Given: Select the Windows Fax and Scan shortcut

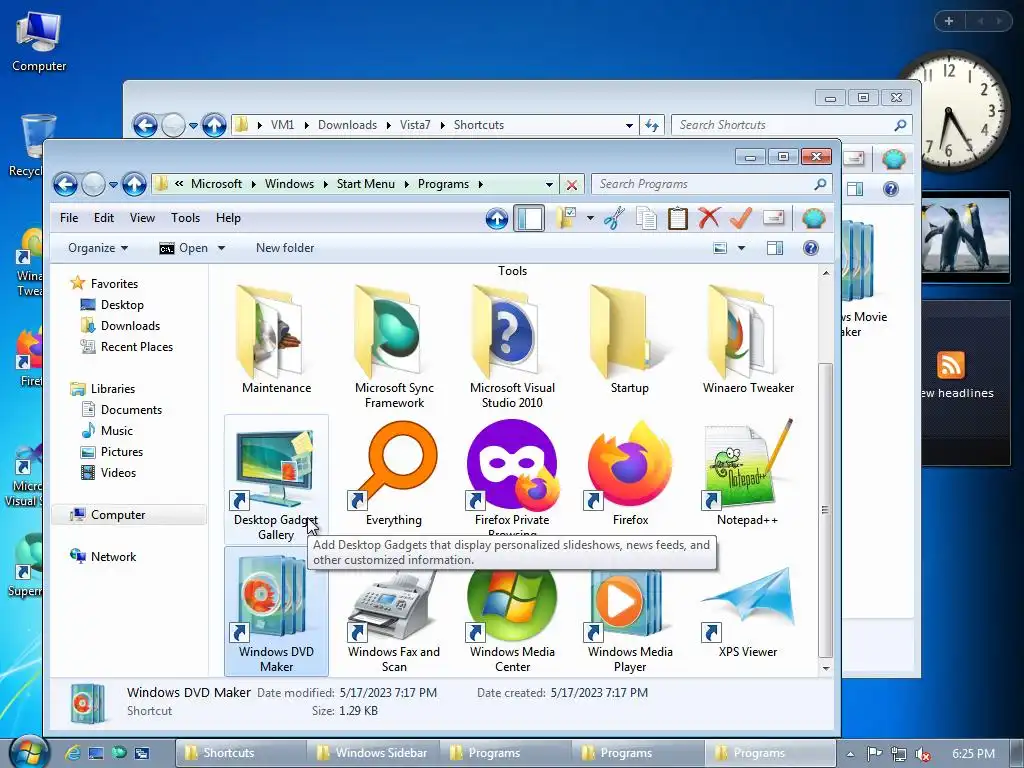Looking at the screenshot, I should click(x=394, y=620).
